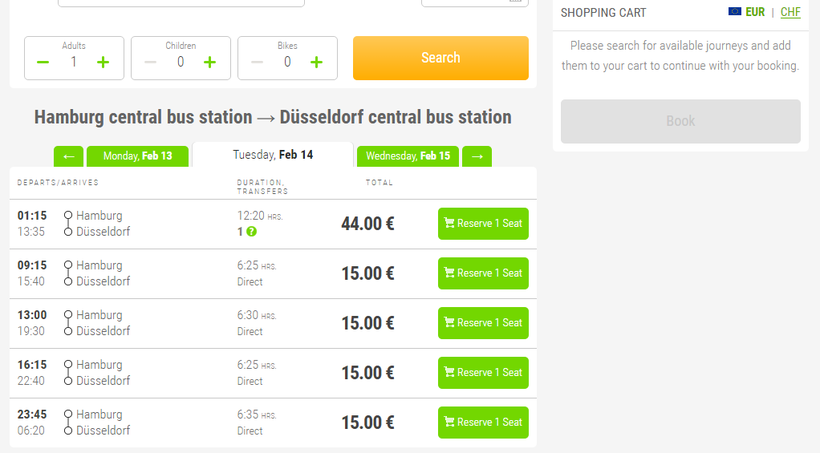Click the transfer info question mark icon
The width and height of the screenshot is (820, 453).
[x=252, y=232]
